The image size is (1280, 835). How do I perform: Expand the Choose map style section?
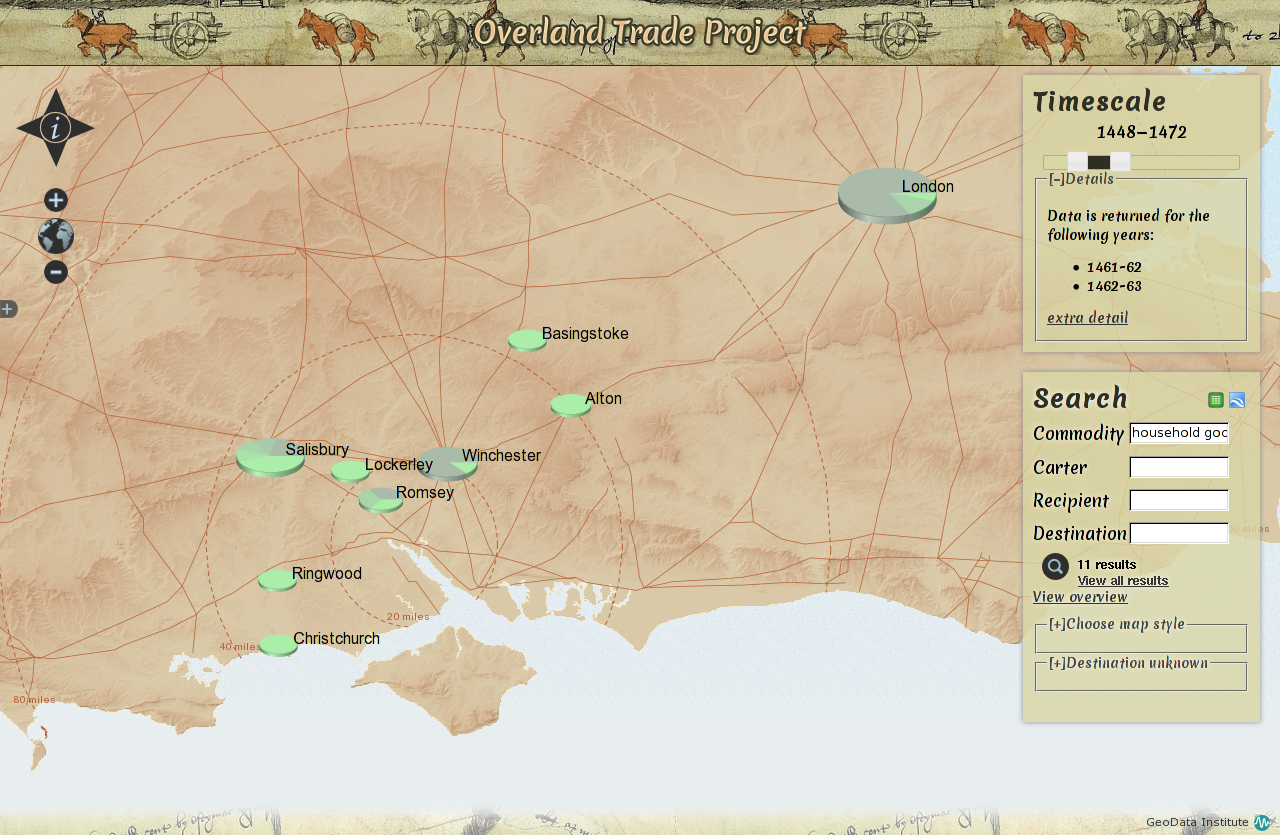pos(1117,625)
